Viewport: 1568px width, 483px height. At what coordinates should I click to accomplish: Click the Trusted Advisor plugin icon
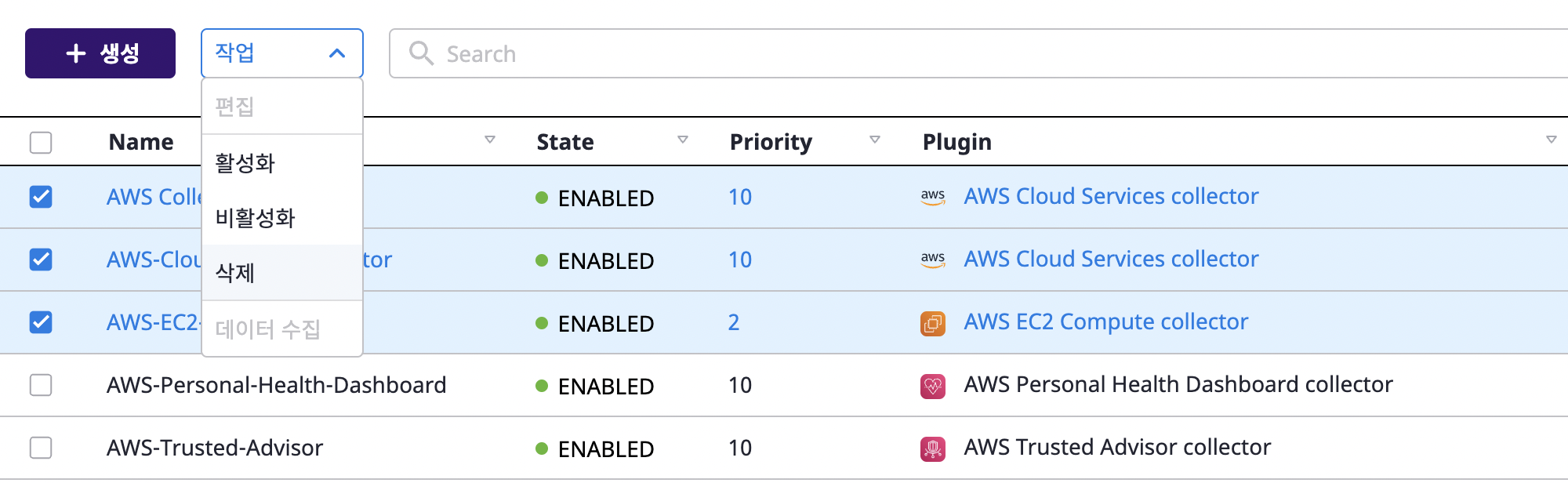coord(933,448)
